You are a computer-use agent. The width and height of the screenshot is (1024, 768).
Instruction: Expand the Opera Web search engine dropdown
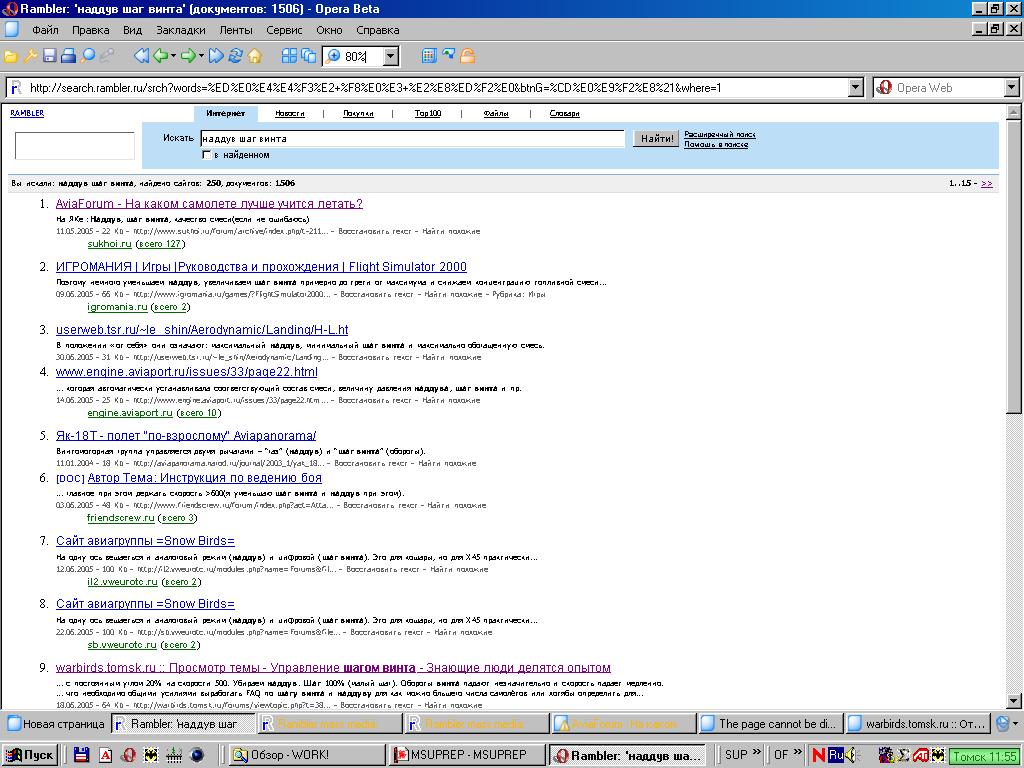(1011, 88)
